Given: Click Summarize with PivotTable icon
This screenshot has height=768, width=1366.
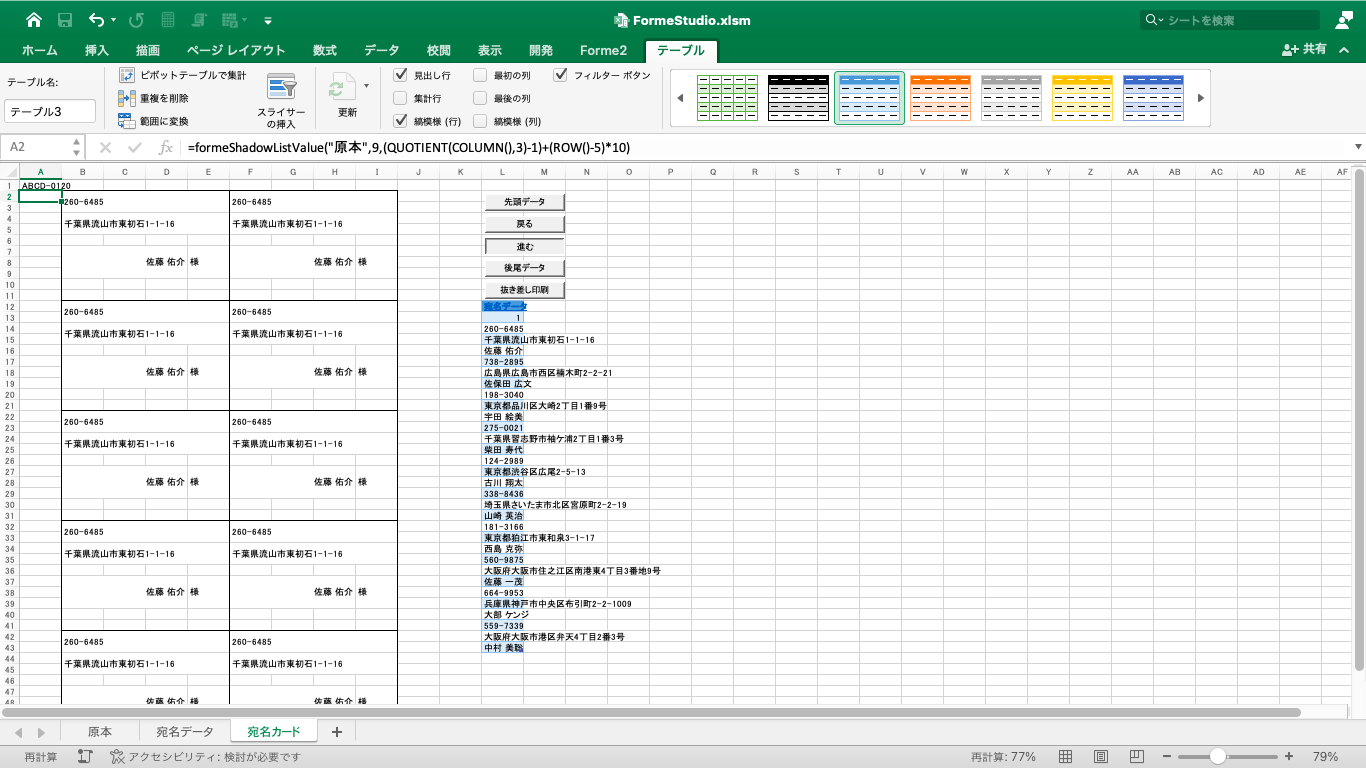Looking at the screenshot, I should coord(126,75).
